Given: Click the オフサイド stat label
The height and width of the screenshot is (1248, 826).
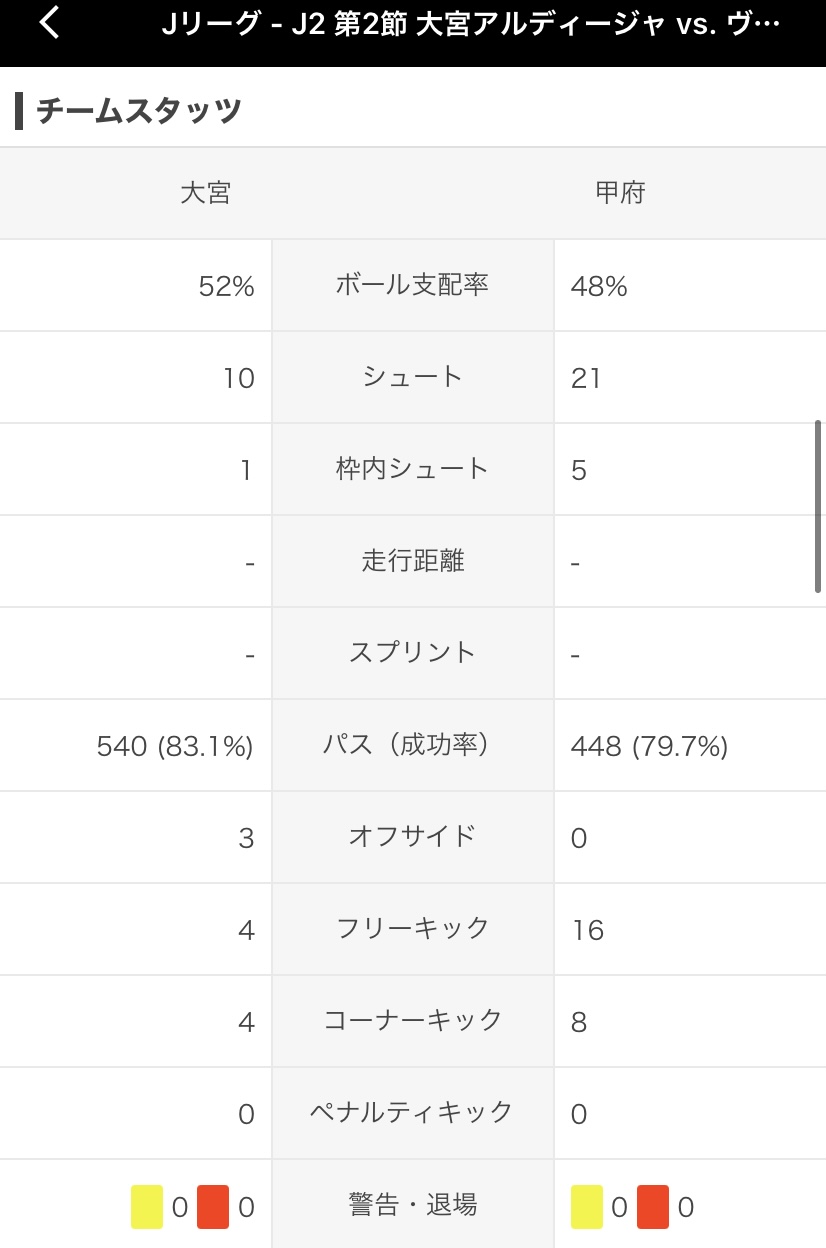Looking at the screenshot, I should coord(412,836).
